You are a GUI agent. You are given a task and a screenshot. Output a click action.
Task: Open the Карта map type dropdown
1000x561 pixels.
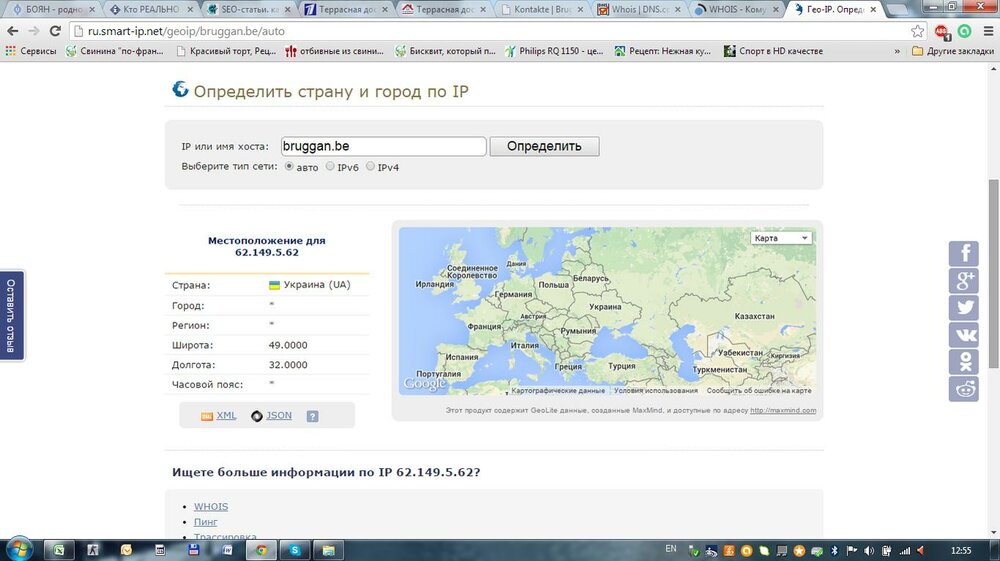781,238
